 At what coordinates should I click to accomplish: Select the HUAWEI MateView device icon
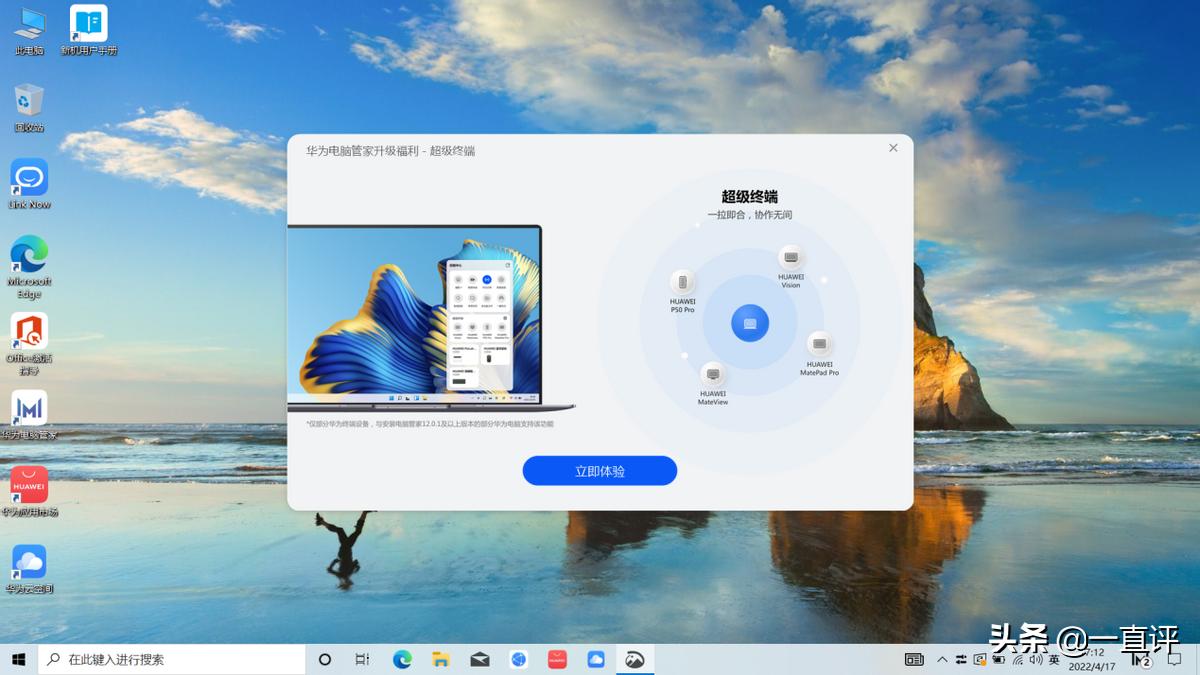pyautogui.click(x=713, y=375)
